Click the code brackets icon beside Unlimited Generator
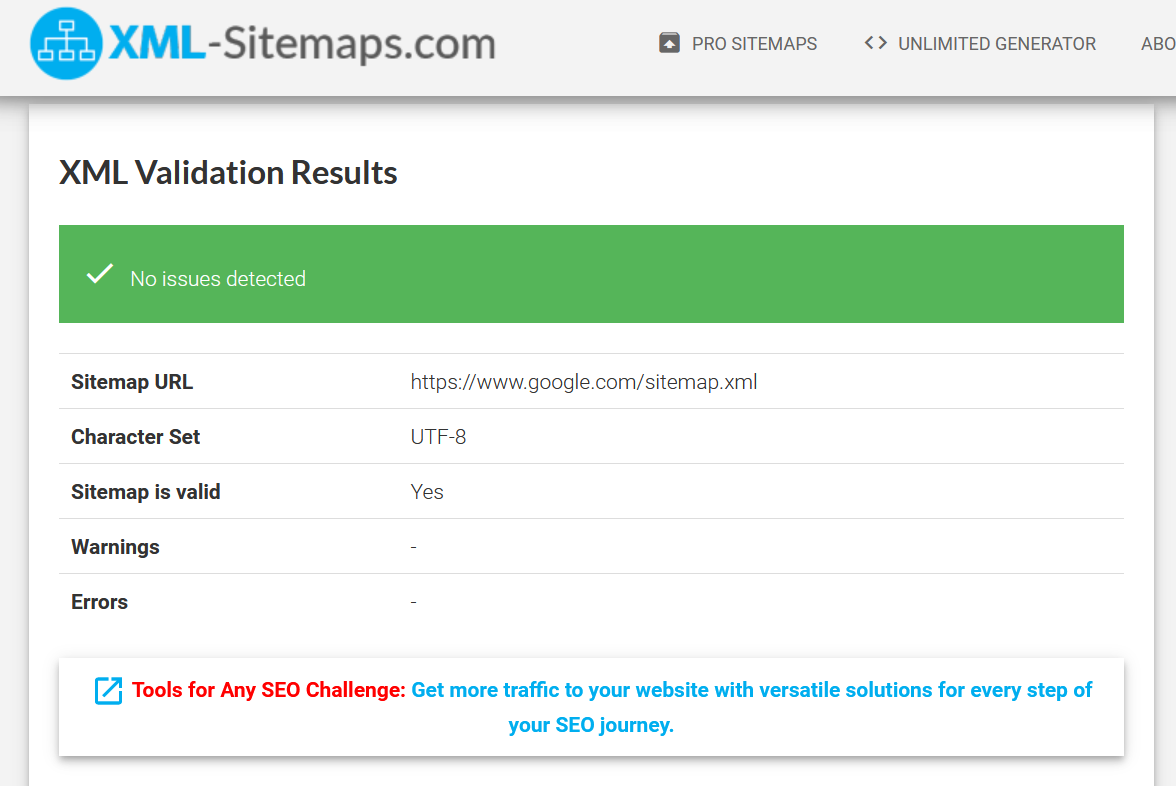The width and height of the screenshot is (1176, 786). pos(876,43)
